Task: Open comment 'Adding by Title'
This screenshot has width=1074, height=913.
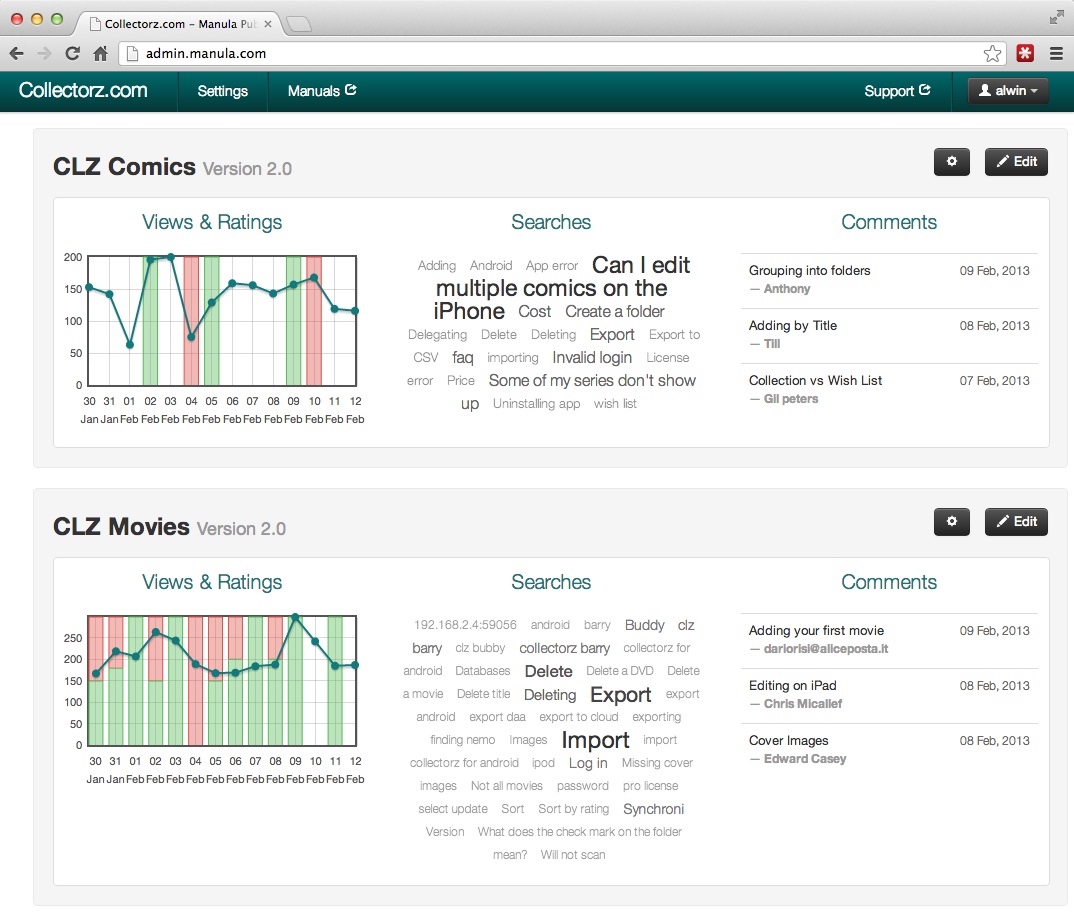Action: (x=792, y=325)
